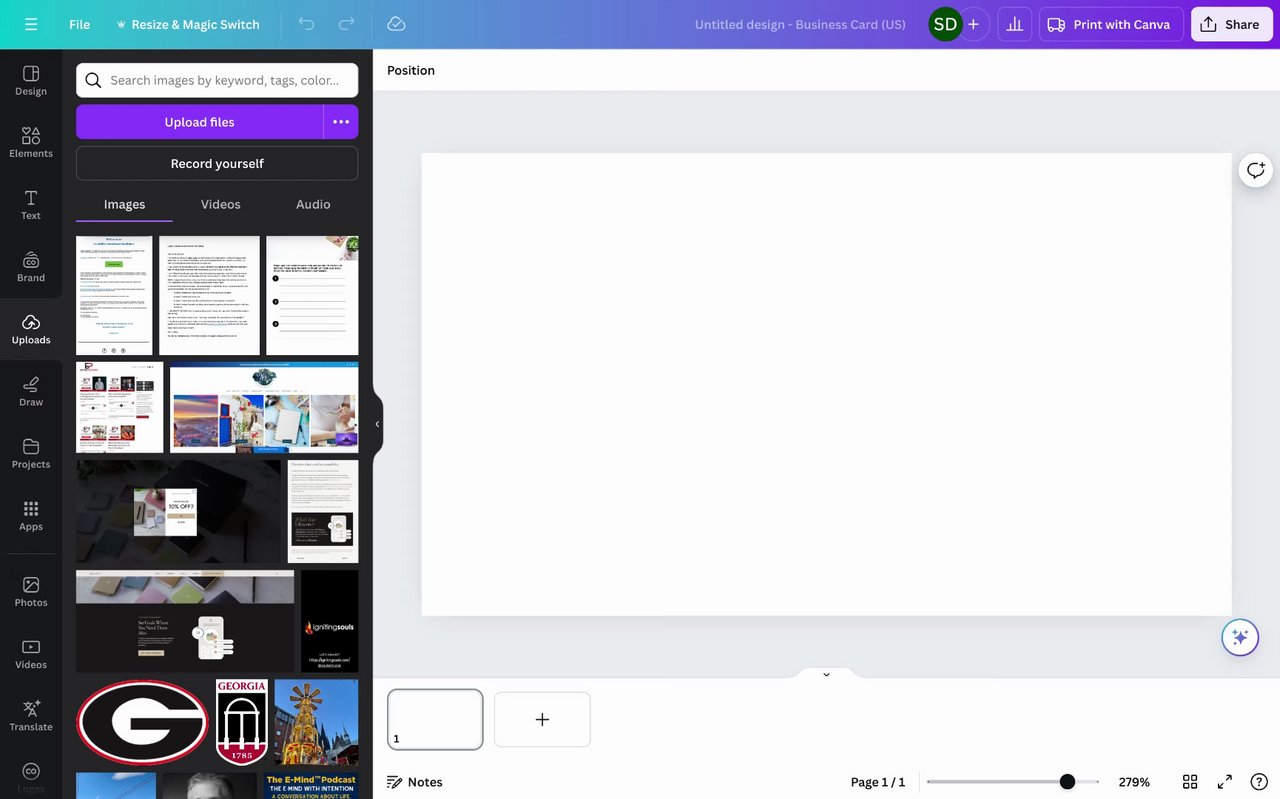Select the Georgia G logo image

143,722
